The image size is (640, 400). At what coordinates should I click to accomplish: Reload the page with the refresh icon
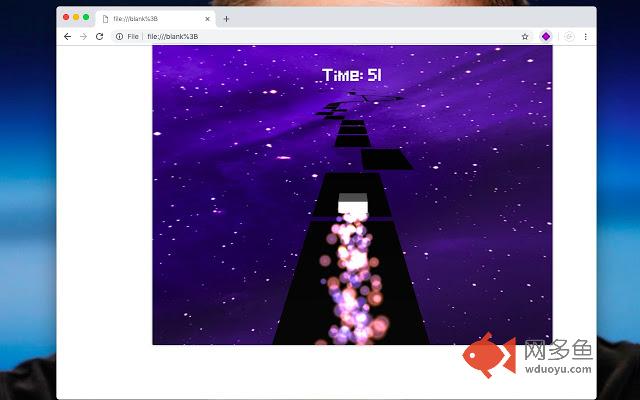coord(99,37)
